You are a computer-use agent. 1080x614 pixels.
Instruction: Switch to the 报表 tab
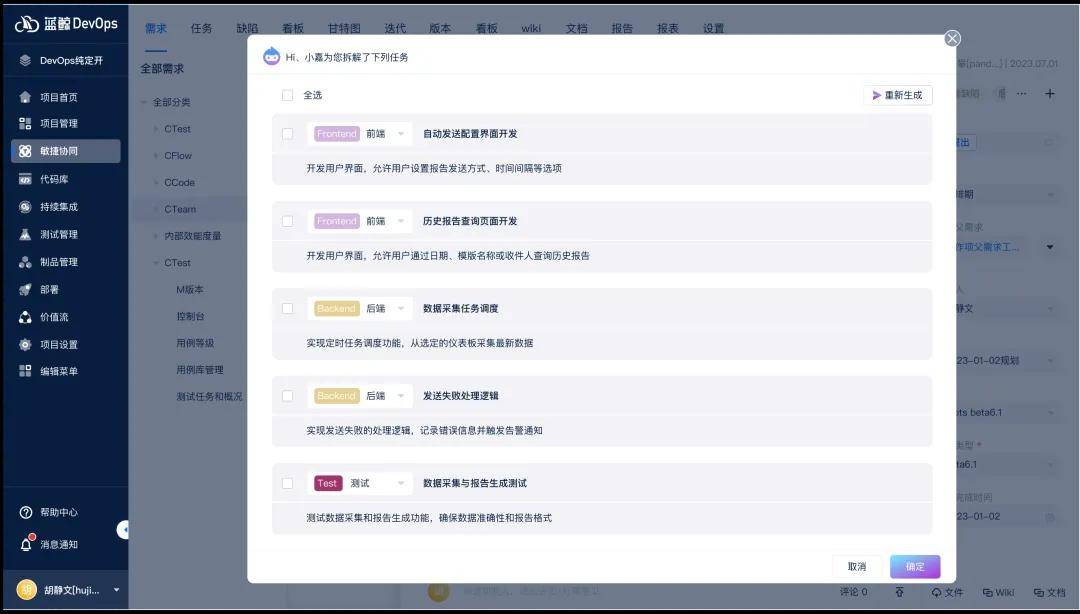(x=667, y=28)
